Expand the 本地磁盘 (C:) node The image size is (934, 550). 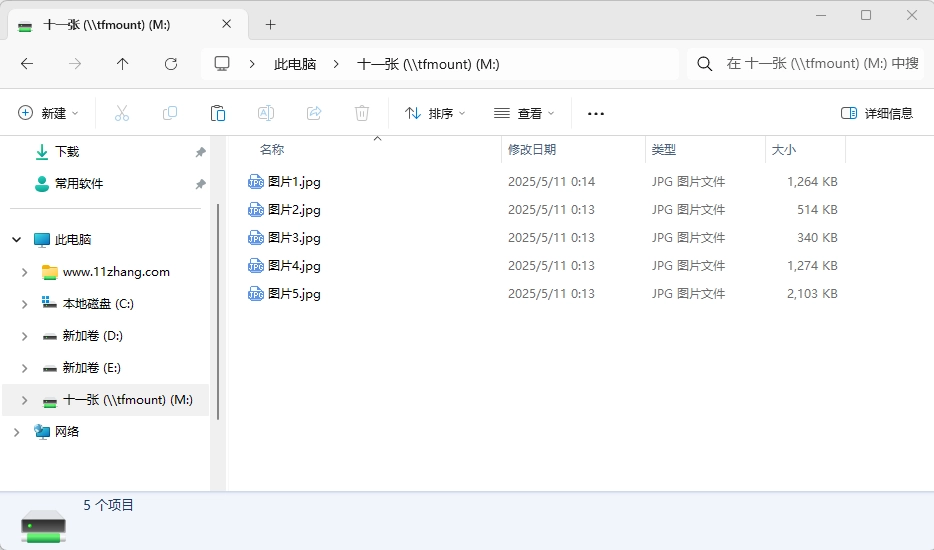click(x=24, y=304)
